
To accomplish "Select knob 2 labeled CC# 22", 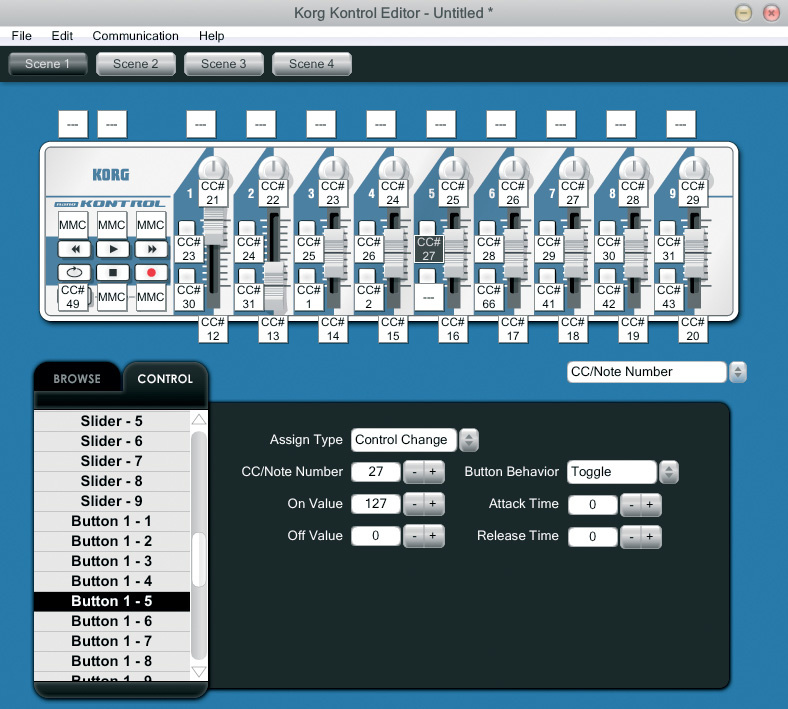I will pos(273,193).
